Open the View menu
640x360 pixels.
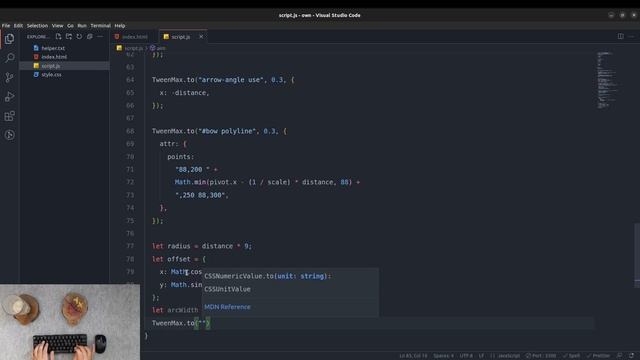(x=58, y=25)
